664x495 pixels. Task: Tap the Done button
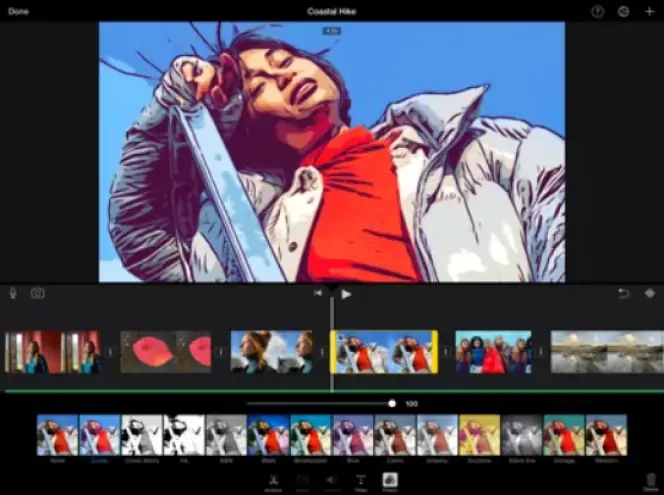18,11
